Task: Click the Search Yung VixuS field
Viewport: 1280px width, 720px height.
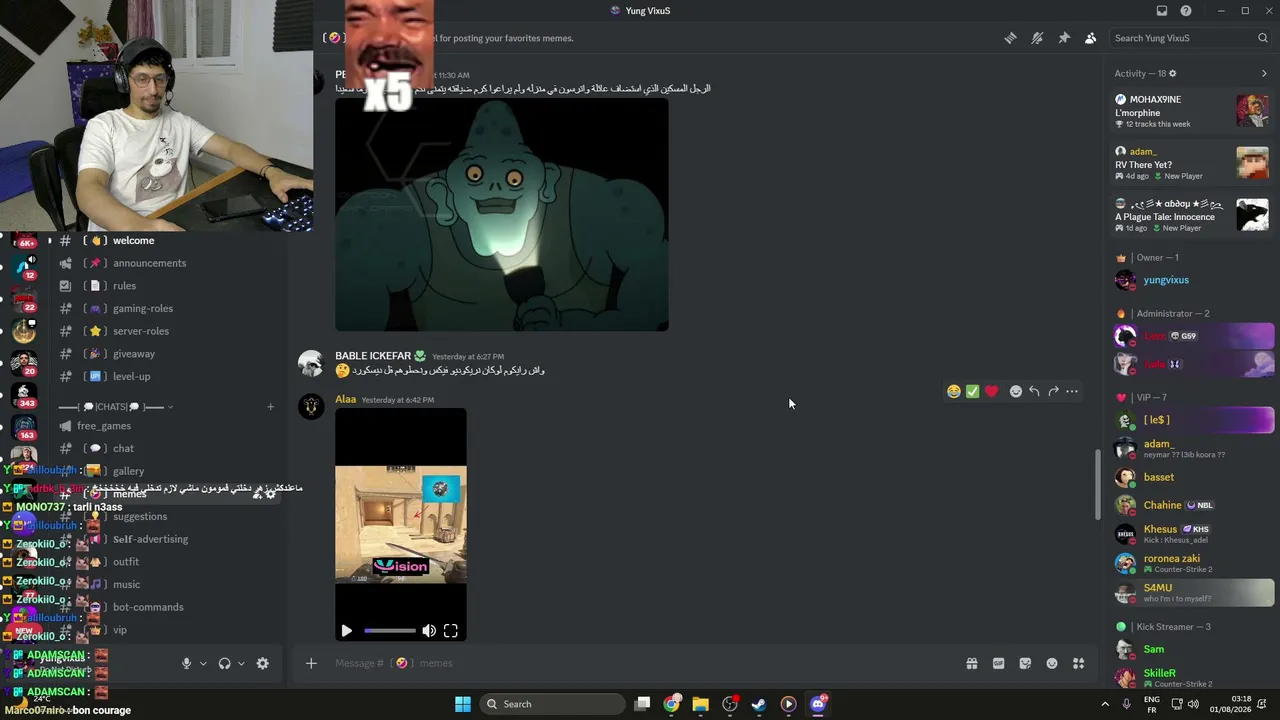Action: click(1190, 38)
